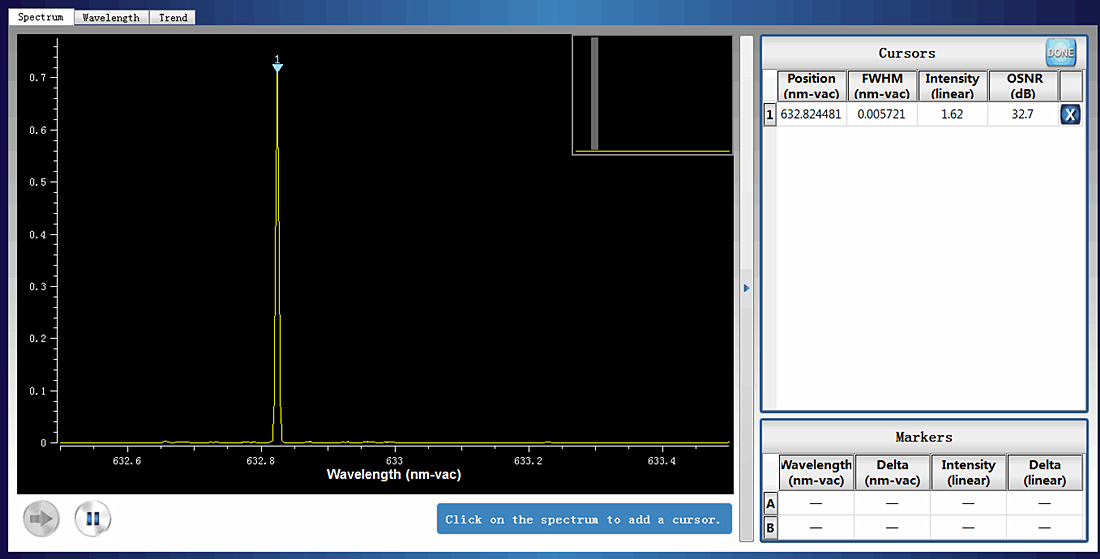Image resolution: width=1100 pixels, height=559 pixels.
Task: Select the Spectrum tab
Action: (x=41, y=17)
